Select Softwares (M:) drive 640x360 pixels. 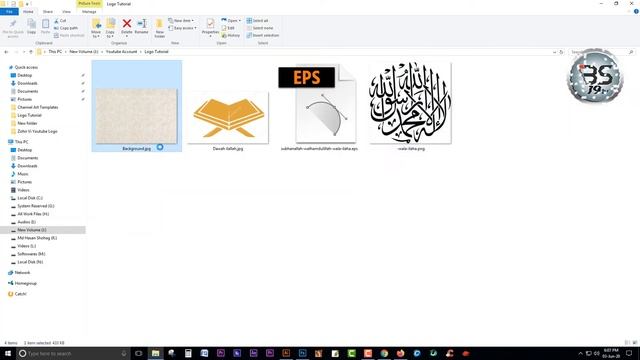[31, 254]
